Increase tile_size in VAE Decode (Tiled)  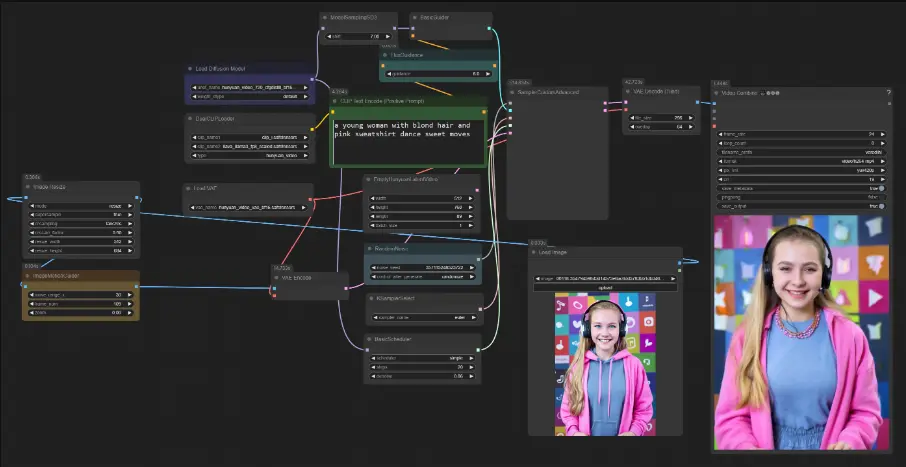pyautogui.click(x=689, y=117)
